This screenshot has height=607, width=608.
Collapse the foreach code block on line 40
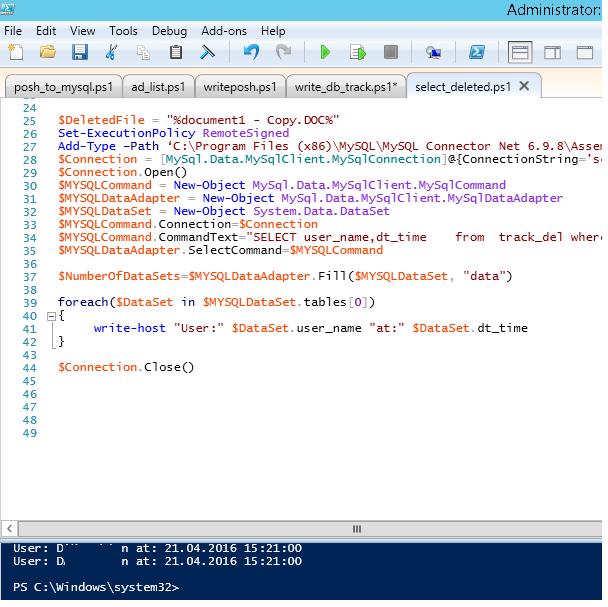click(x=51, y=316)
